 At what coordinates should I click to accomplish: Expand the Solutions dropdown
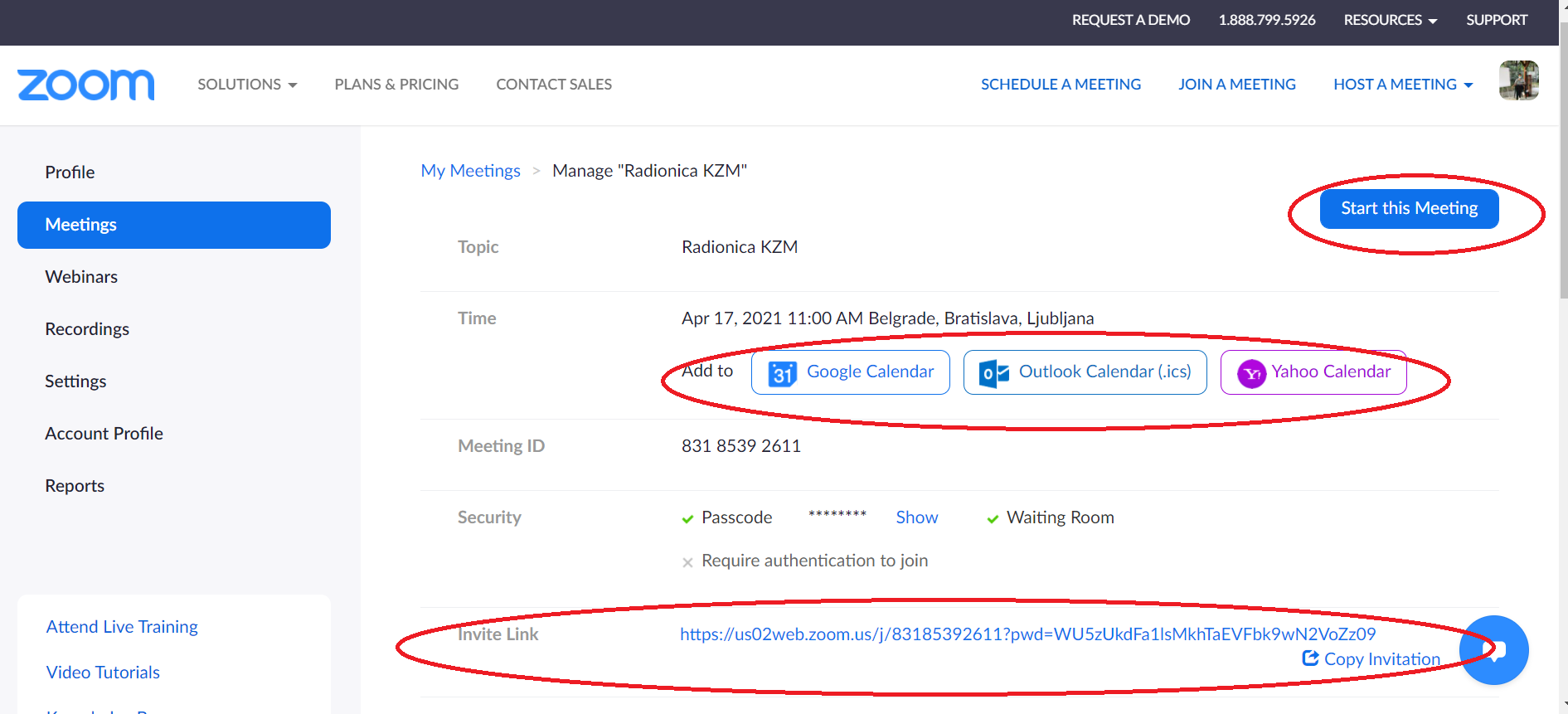247,85
